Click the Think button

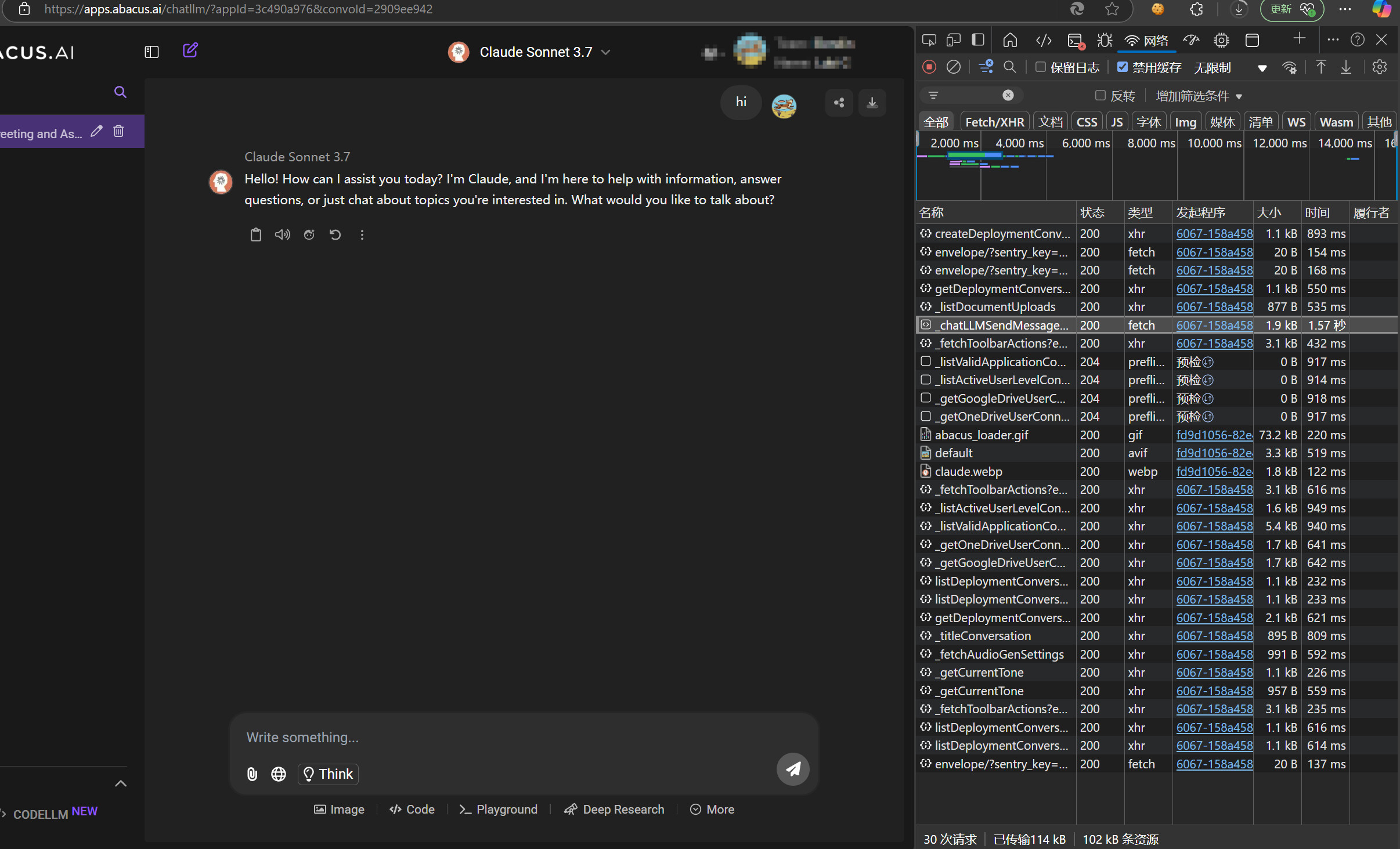click(x=328, y=774)
